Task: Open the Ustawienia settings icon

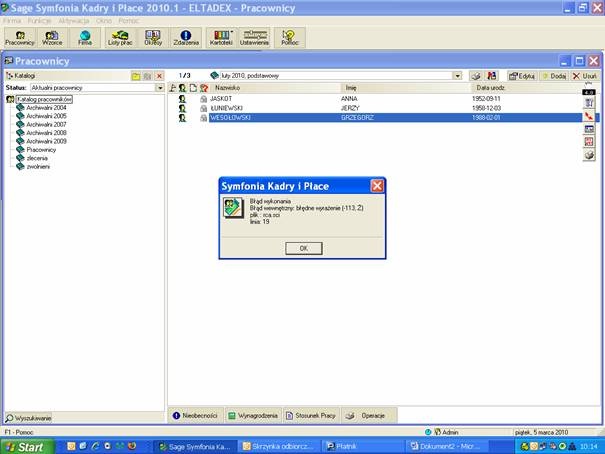Action: [254, 37]
